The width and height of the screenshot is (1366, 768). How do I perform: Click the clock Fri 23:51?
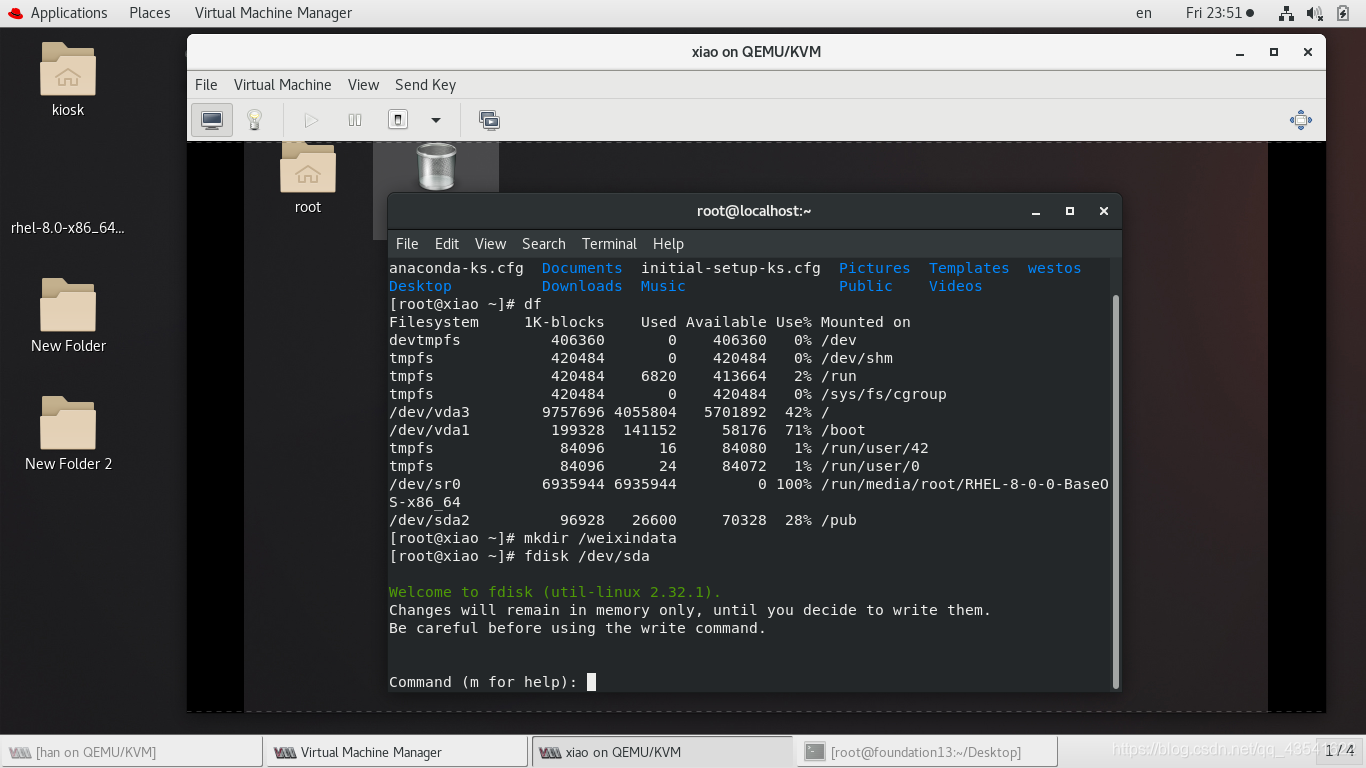pyautogui.click(x=1219, y=13)
